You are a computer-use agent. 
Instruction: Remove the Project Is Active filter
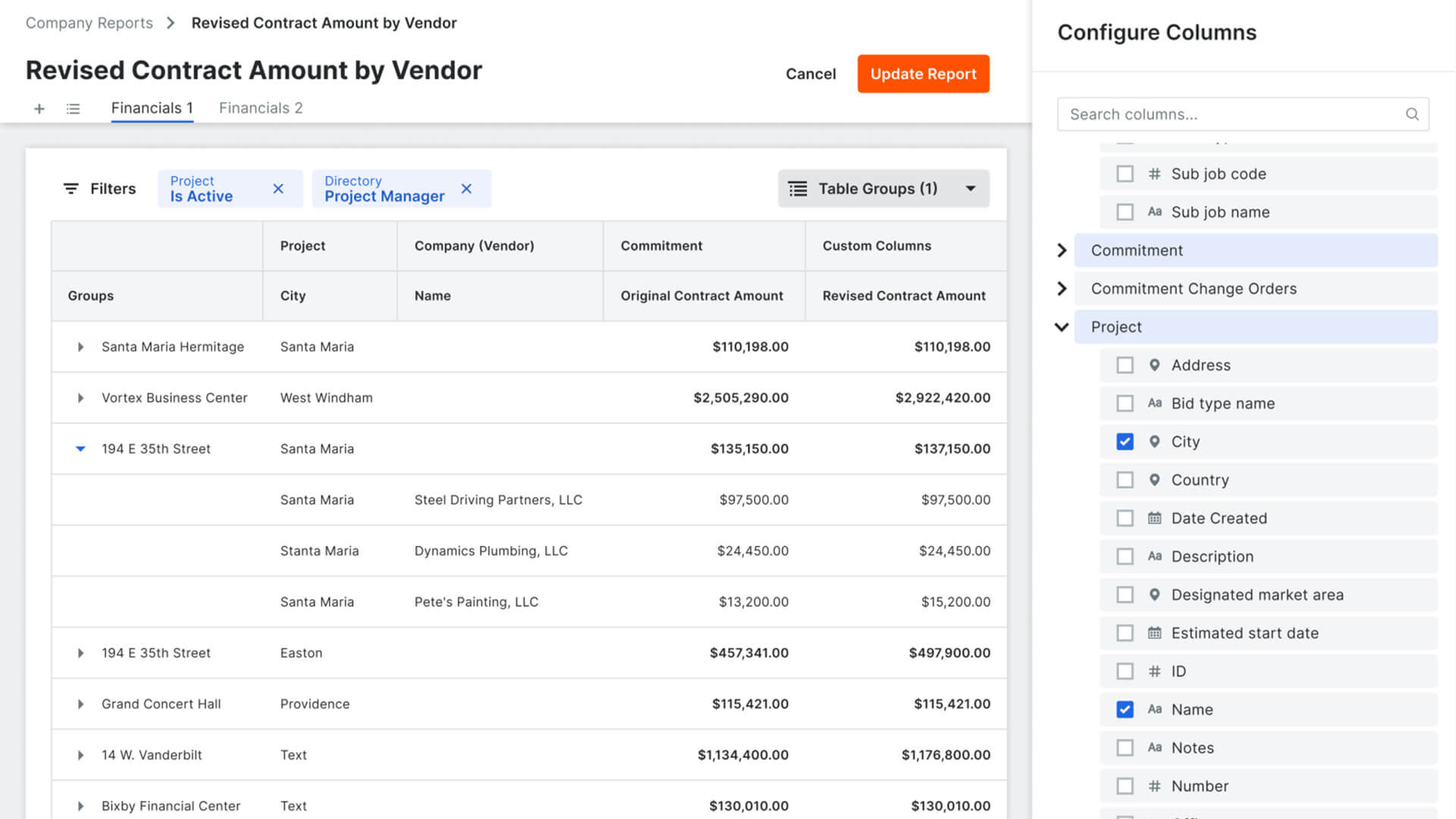coord(278,189)
